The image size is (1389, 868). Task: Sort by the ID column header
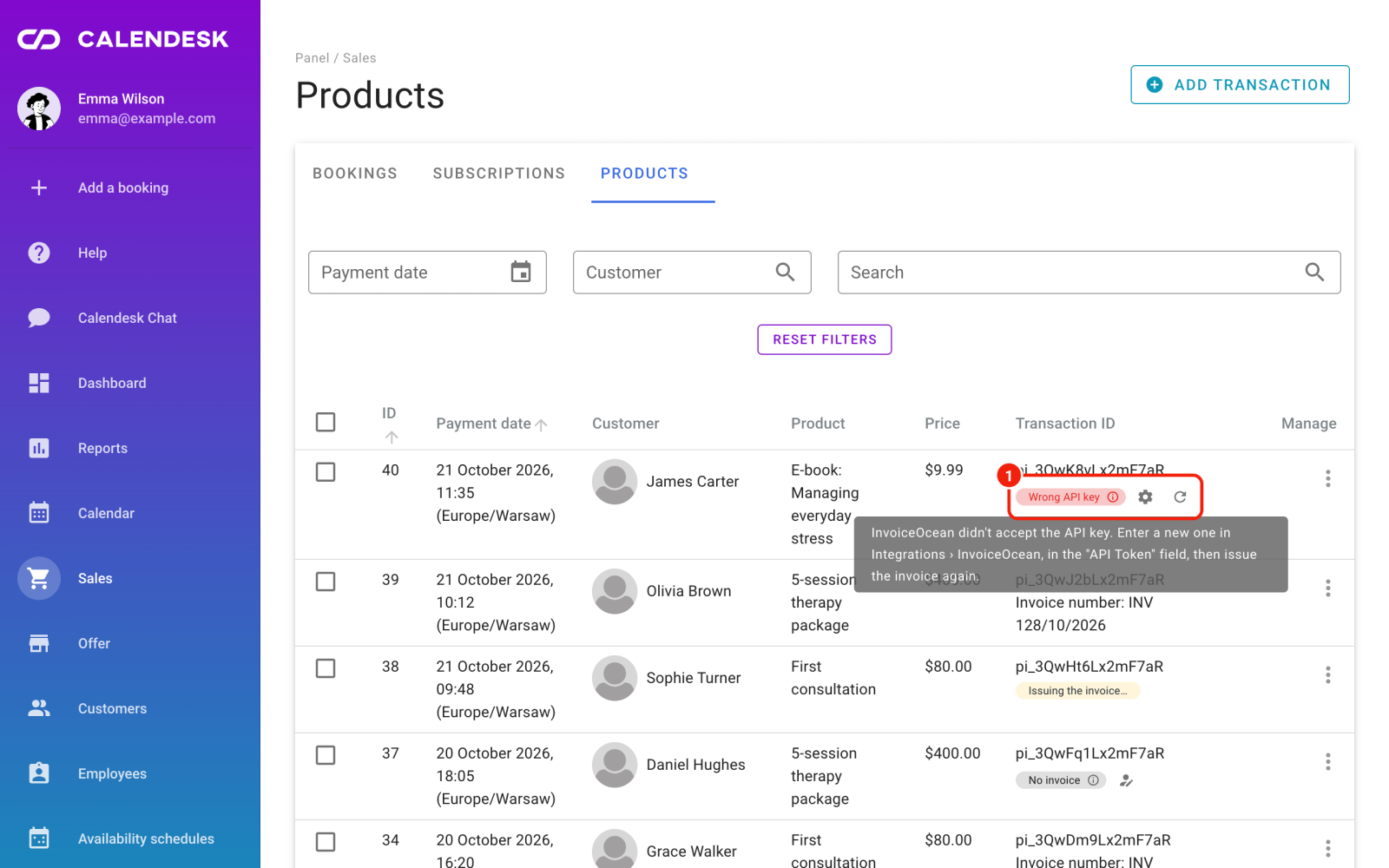pos(390,423)
